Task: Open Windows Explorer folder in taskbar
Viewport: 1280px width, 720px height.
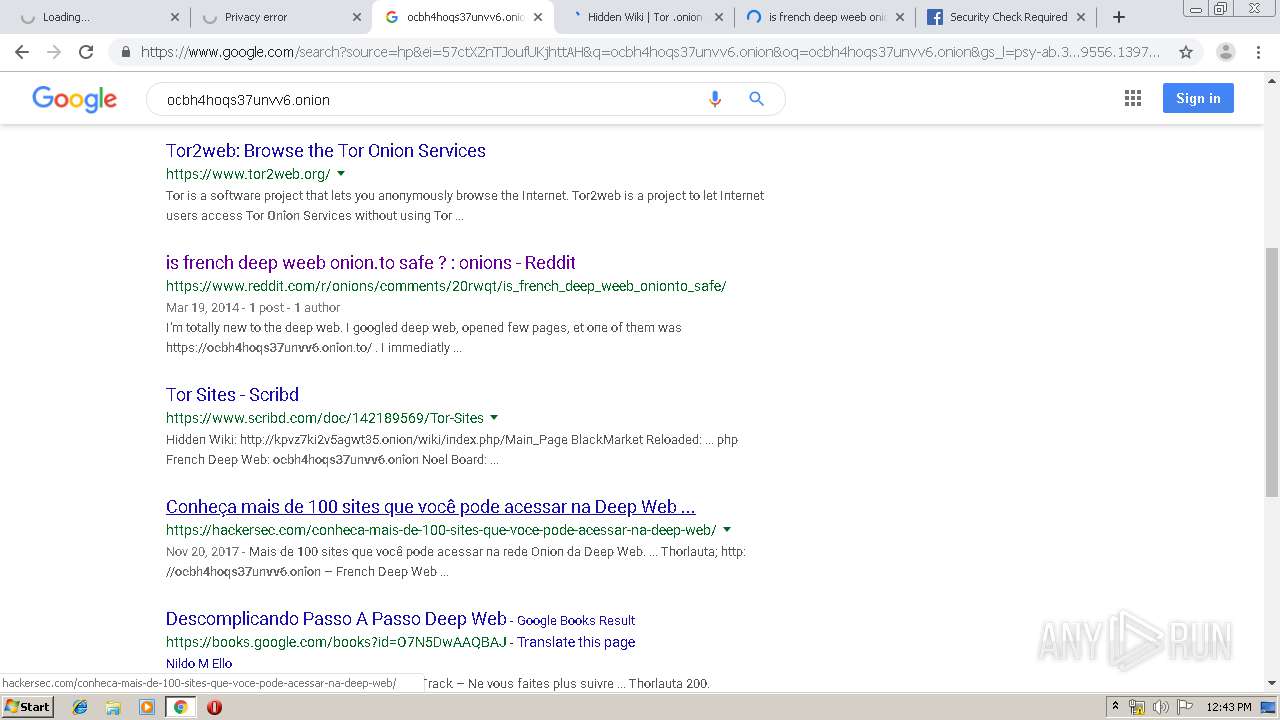Action: (113, 707)
